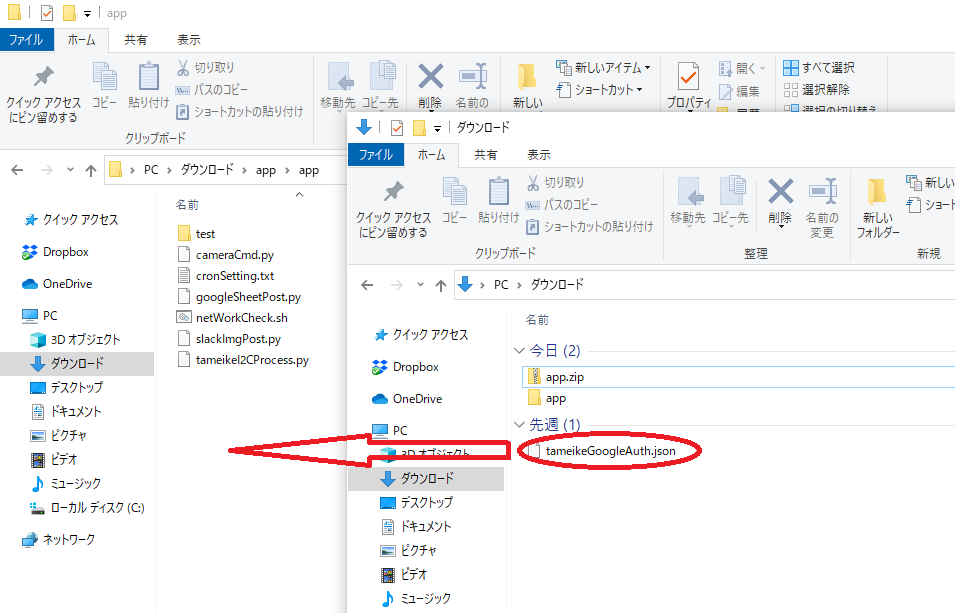Click Paste (貼り付け) icon in front window
955x613 pixels.
click(498, 192)
